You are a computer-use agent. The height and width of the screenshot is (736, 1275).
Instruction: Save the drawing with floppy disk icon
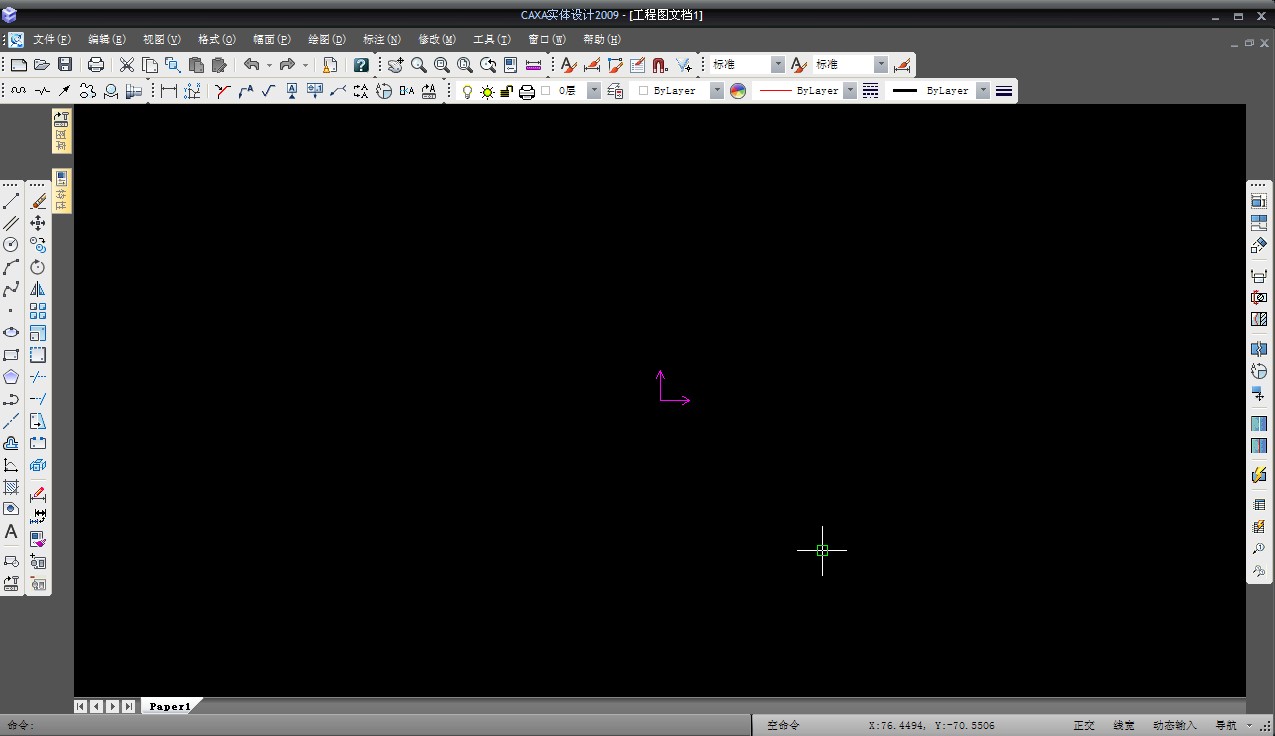(x=65, y=65)
